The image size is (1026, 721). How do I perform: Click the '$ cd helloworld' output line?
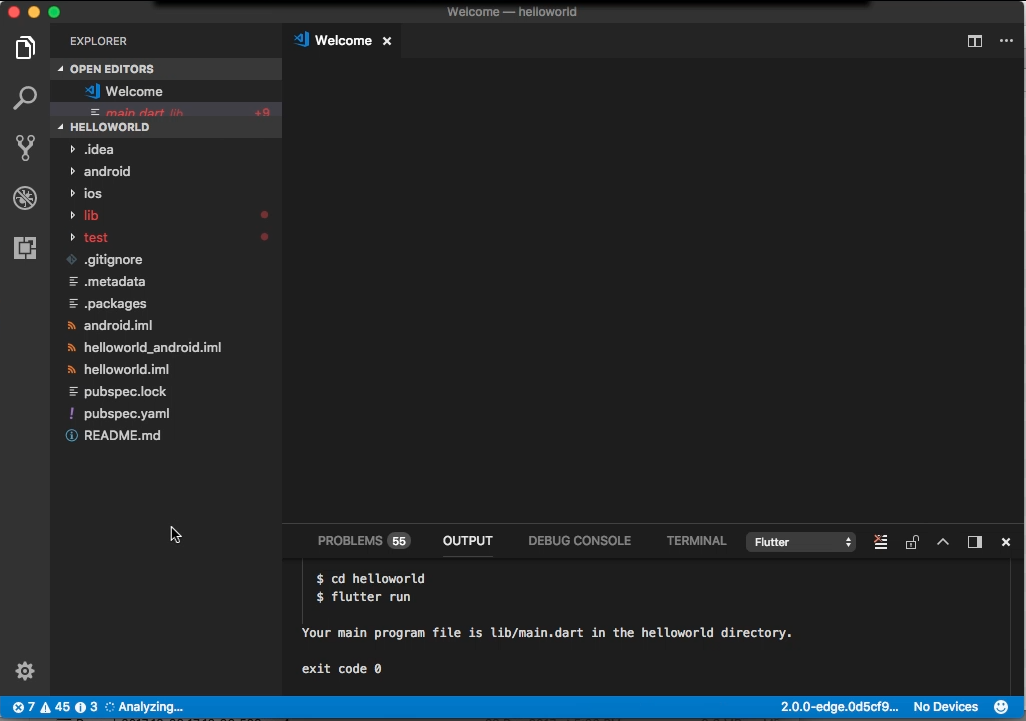tap(370, 579)
